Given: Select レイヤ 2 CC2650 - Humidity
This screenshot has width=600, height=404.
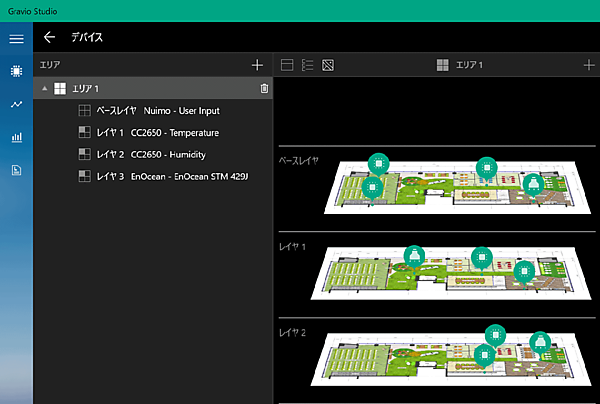Looking at the screenshot, I should [150, 155].
